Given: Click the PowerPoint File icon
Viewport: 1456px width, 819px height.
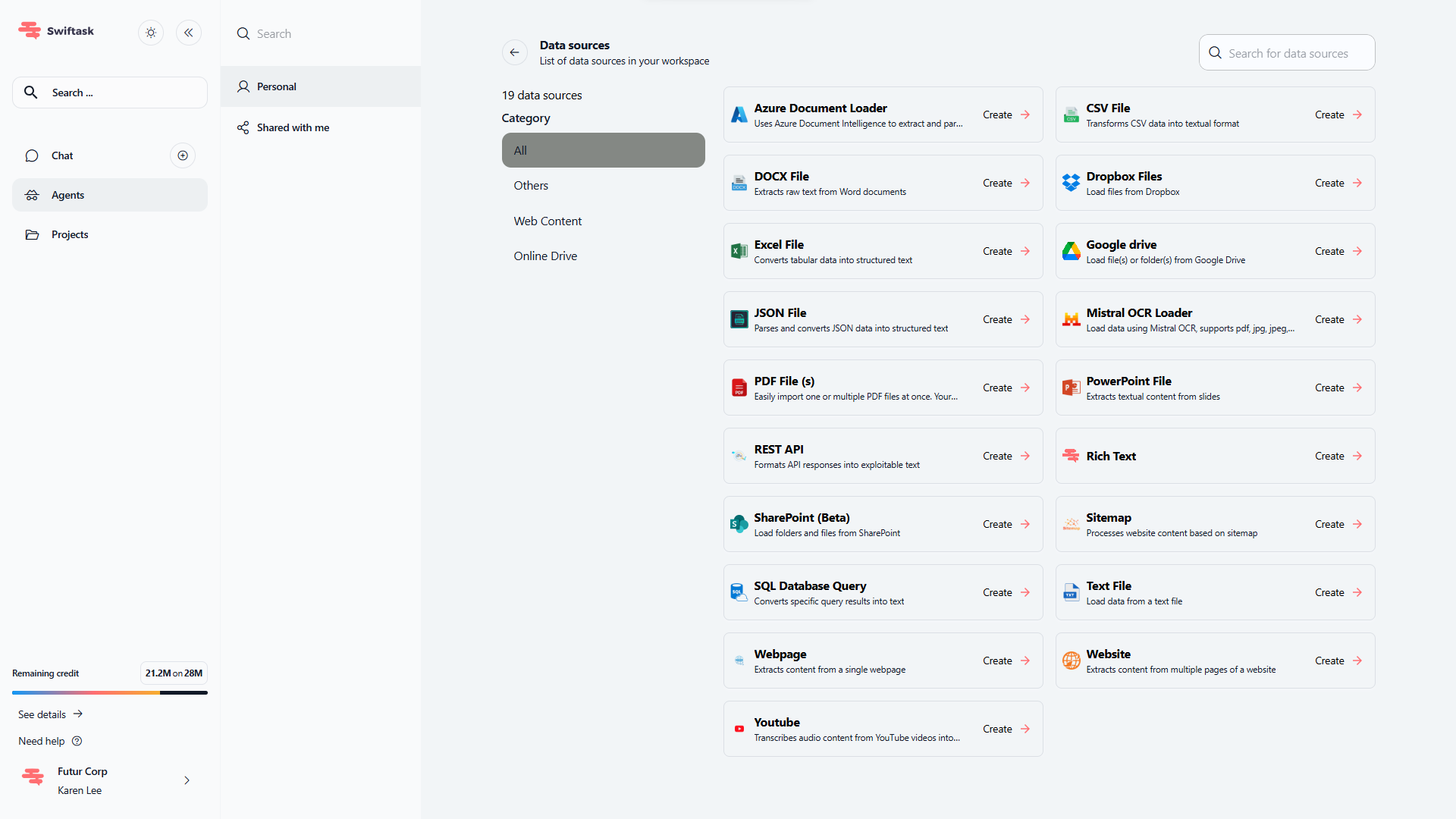Looking at the screenshot, I should point(1071,388).
